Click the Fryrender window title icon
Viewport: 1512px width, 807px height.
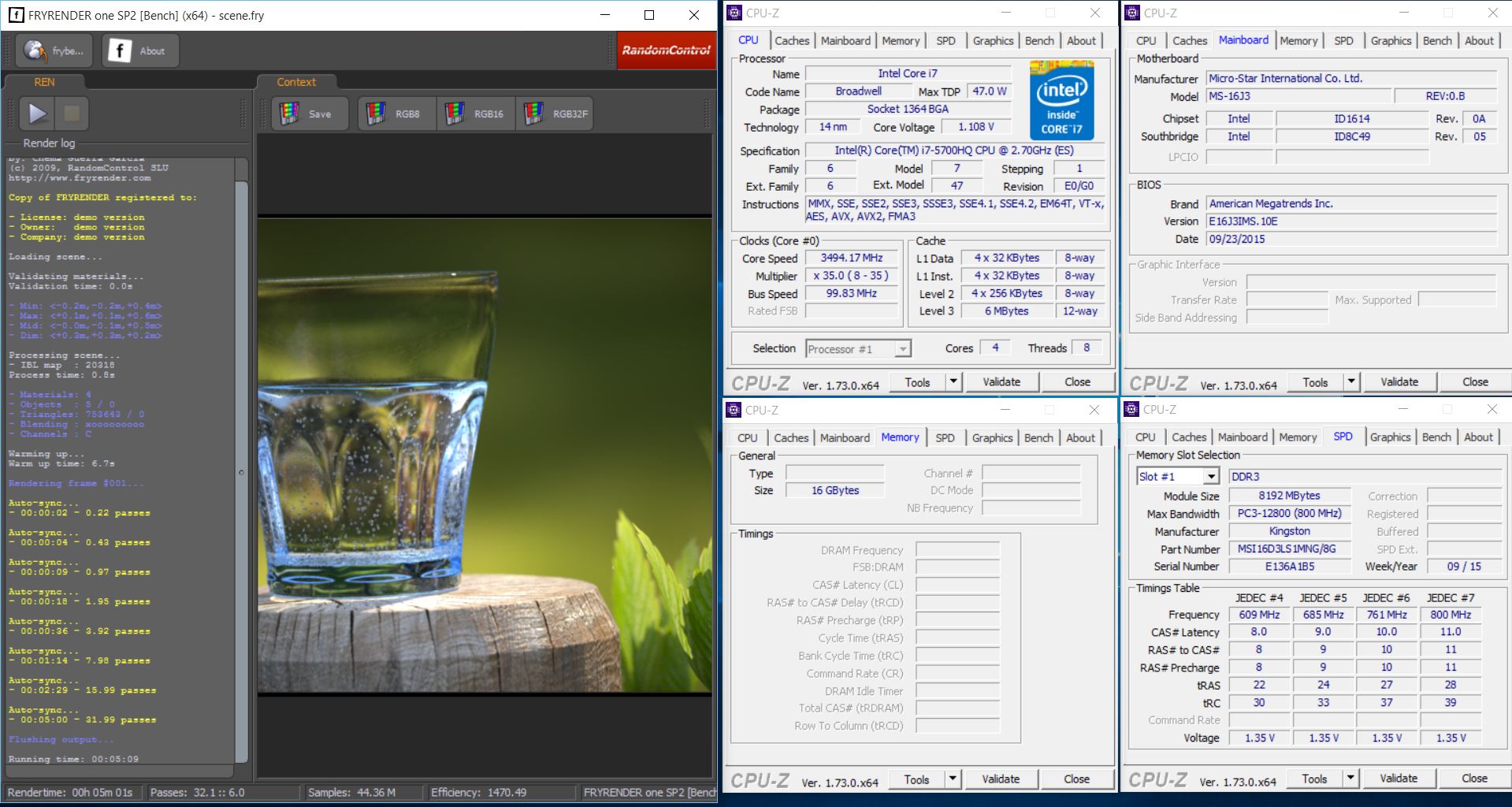pyautogui.click(x=16, y=15)
